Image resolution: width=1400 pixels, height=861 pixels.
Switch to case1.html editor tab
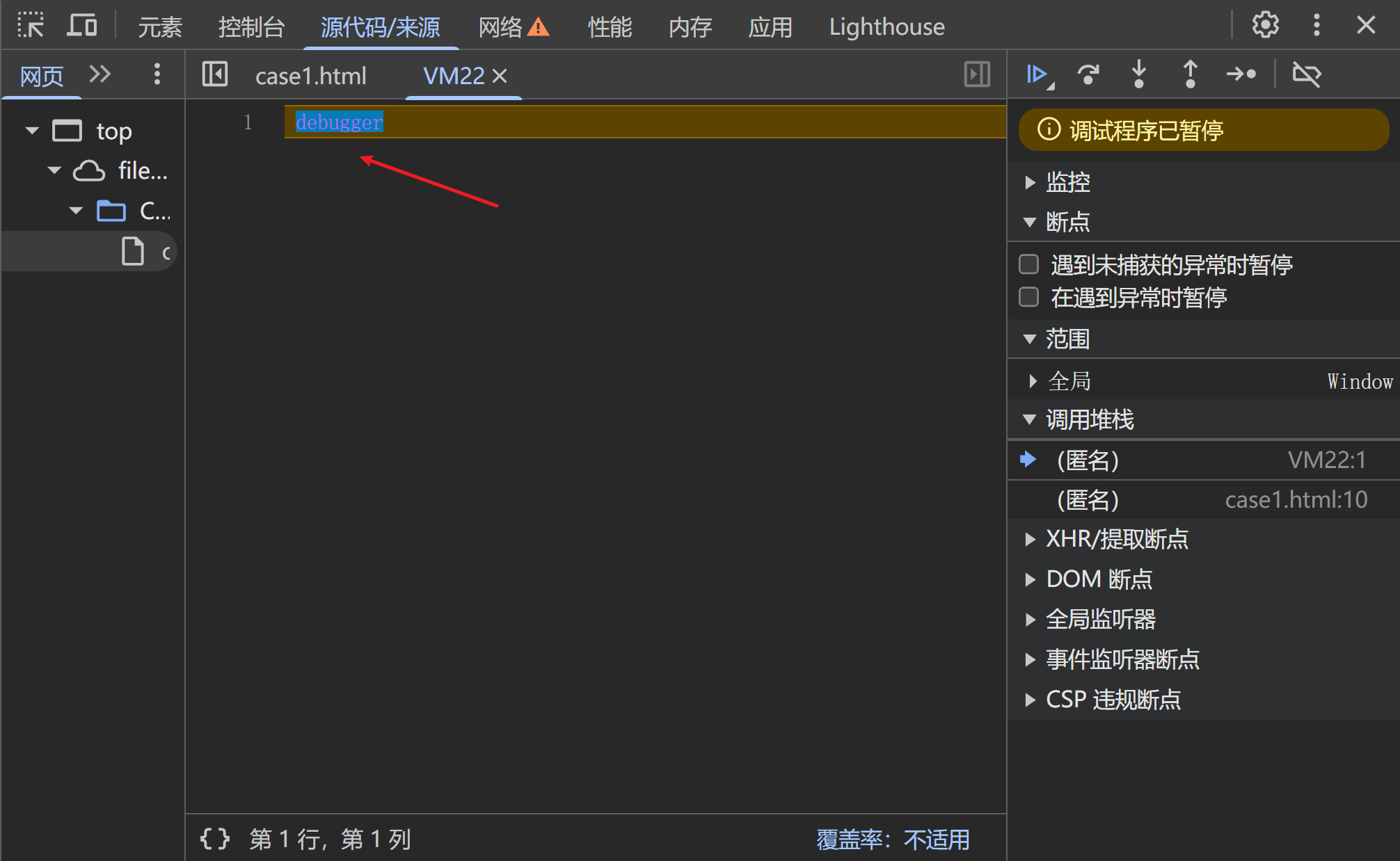[x=311, y=76]
